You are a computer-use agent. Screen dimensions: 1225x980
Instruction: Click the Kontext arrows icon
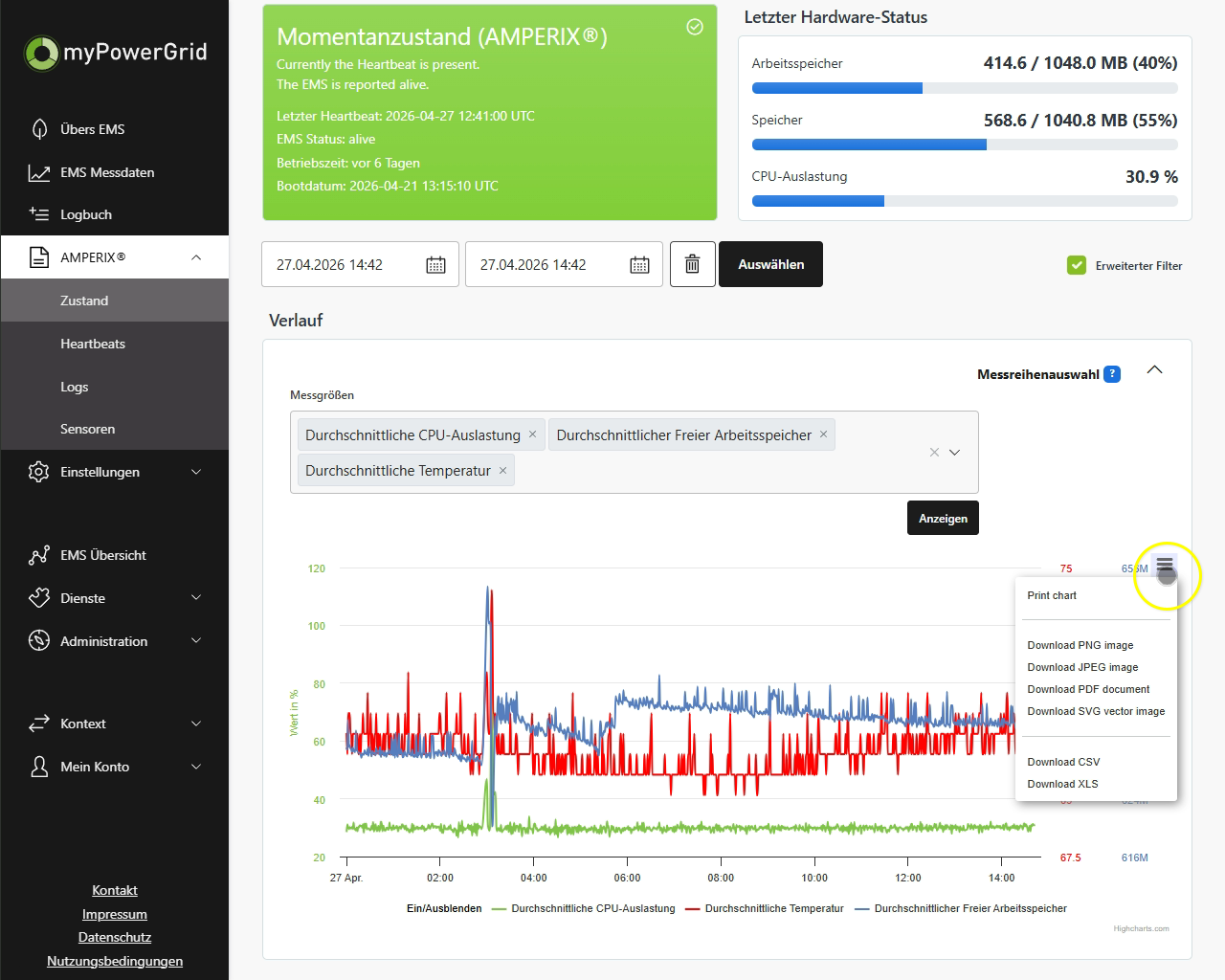click(39, 724)
